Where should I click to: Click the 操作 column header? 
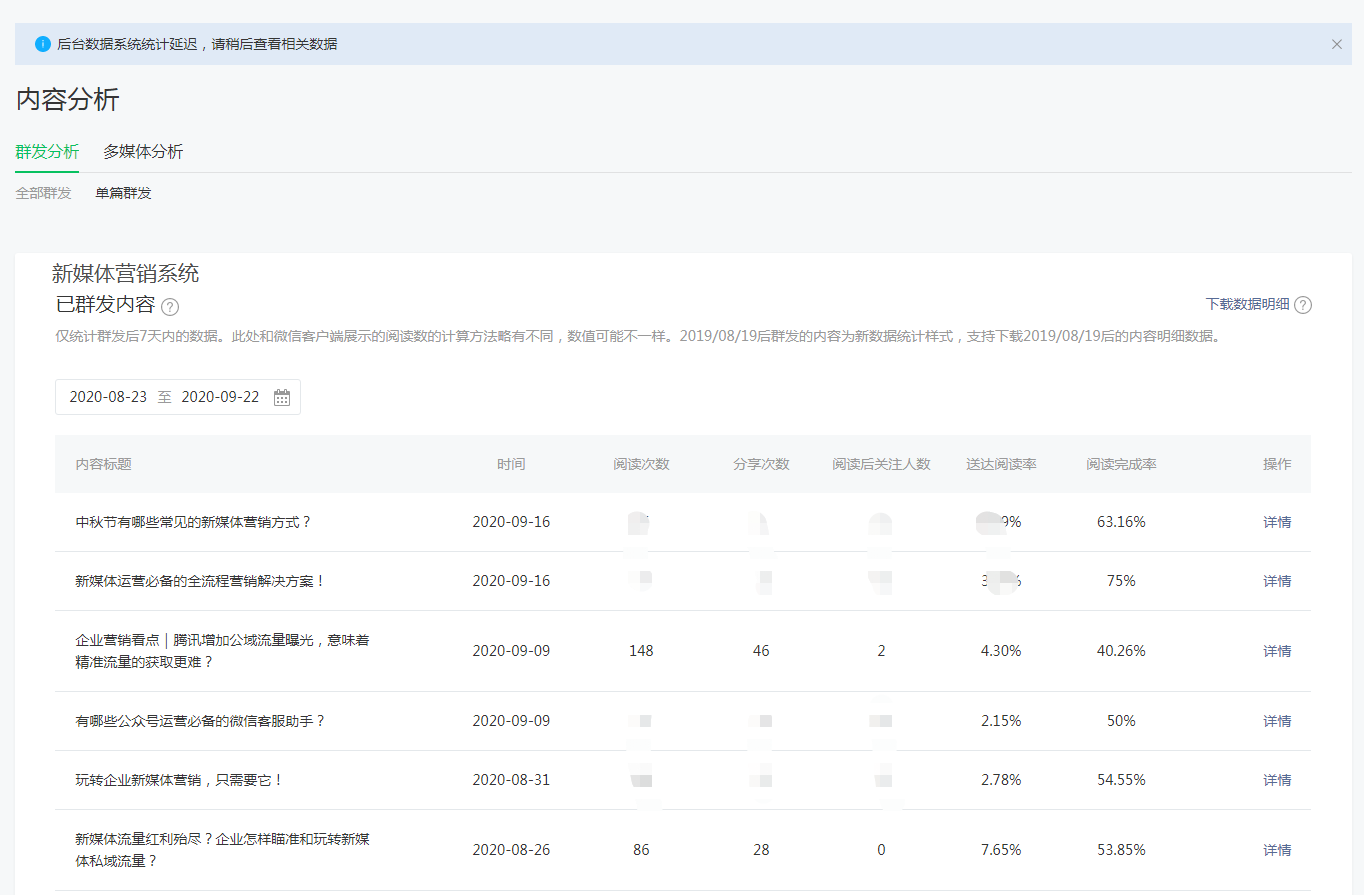(x=1277, y=464)
